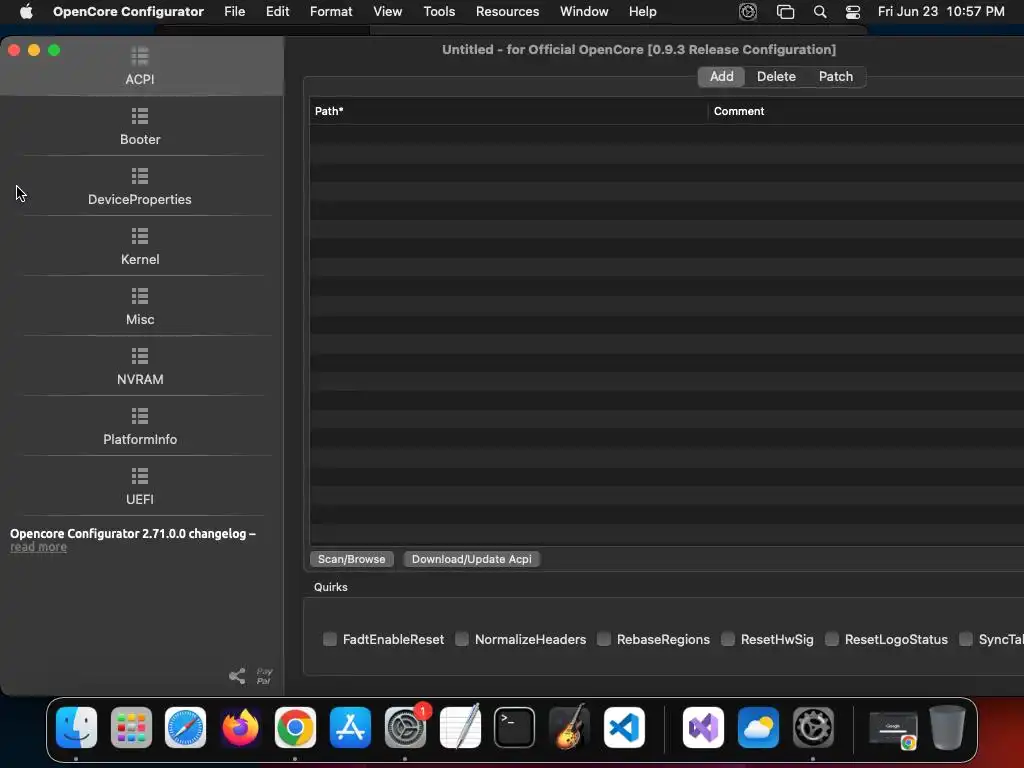The image size is (1024, 768).
Task: Open Finder from the Dock
Action: tap(76, 728)
